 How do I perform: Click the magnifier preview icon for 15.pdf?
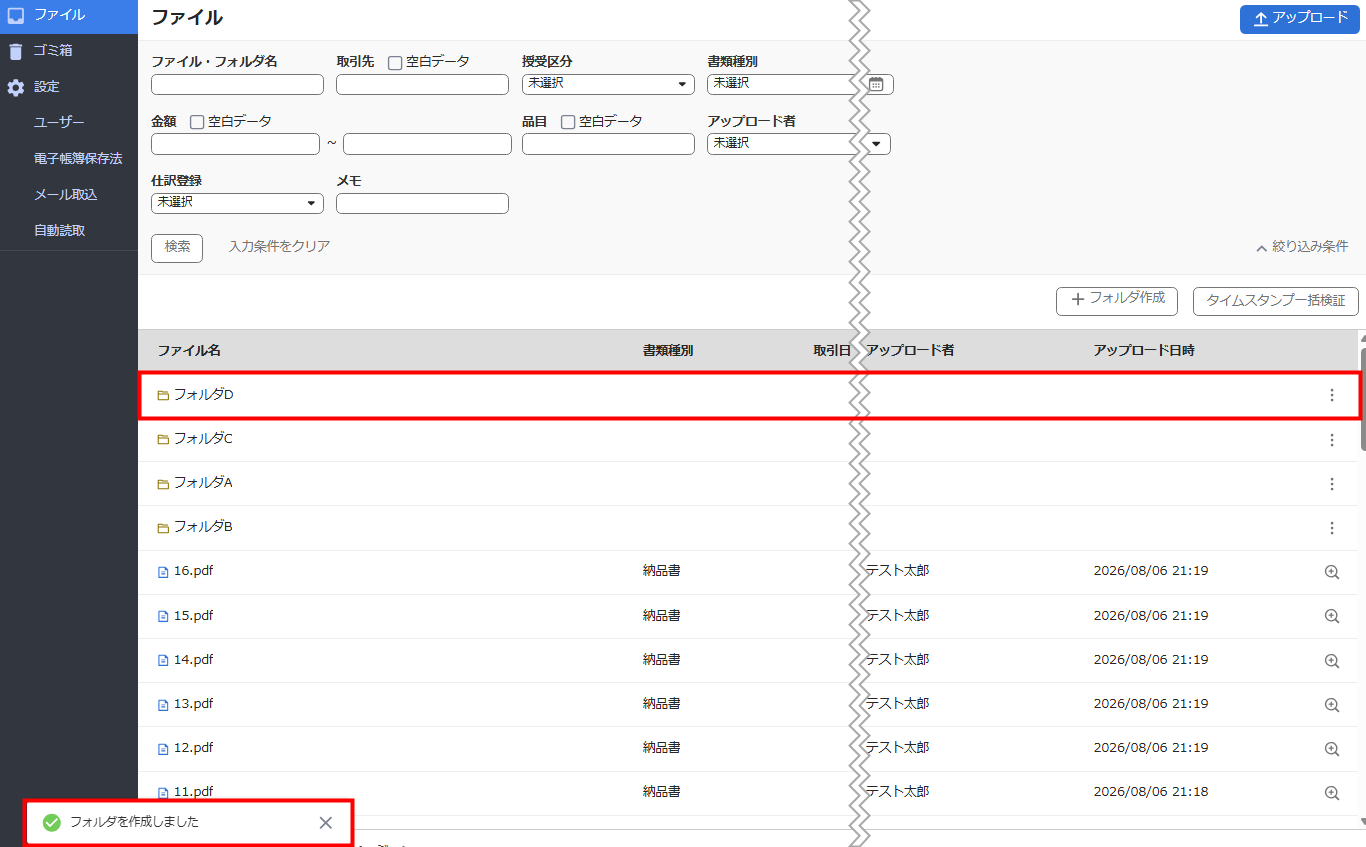pos(1331,616)
